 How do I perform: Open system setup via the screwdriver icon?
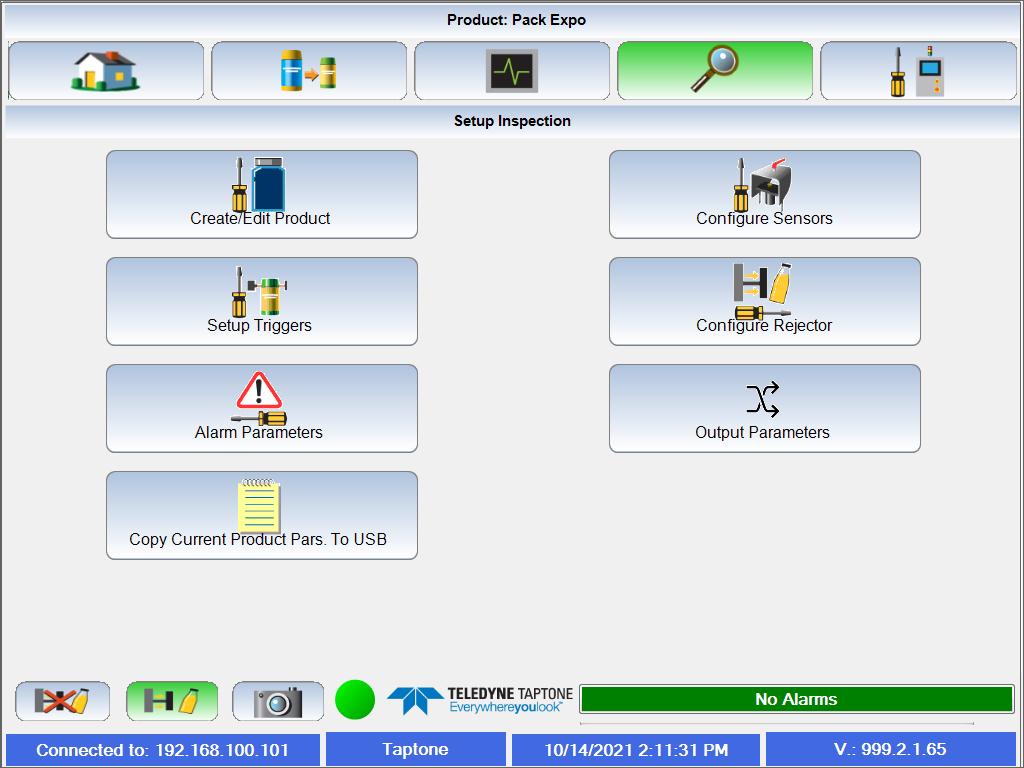point(917,70)
